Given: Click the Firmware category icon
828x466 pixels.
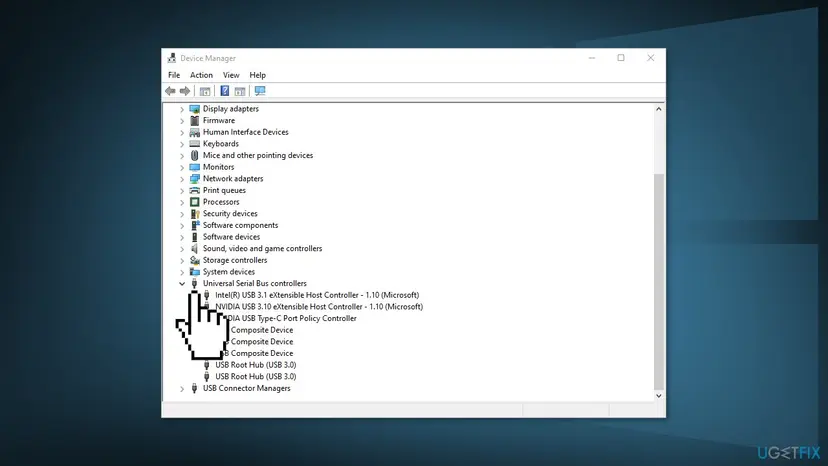Looking at the screenshot, I should pyautogui.click(x=194, y=120).
